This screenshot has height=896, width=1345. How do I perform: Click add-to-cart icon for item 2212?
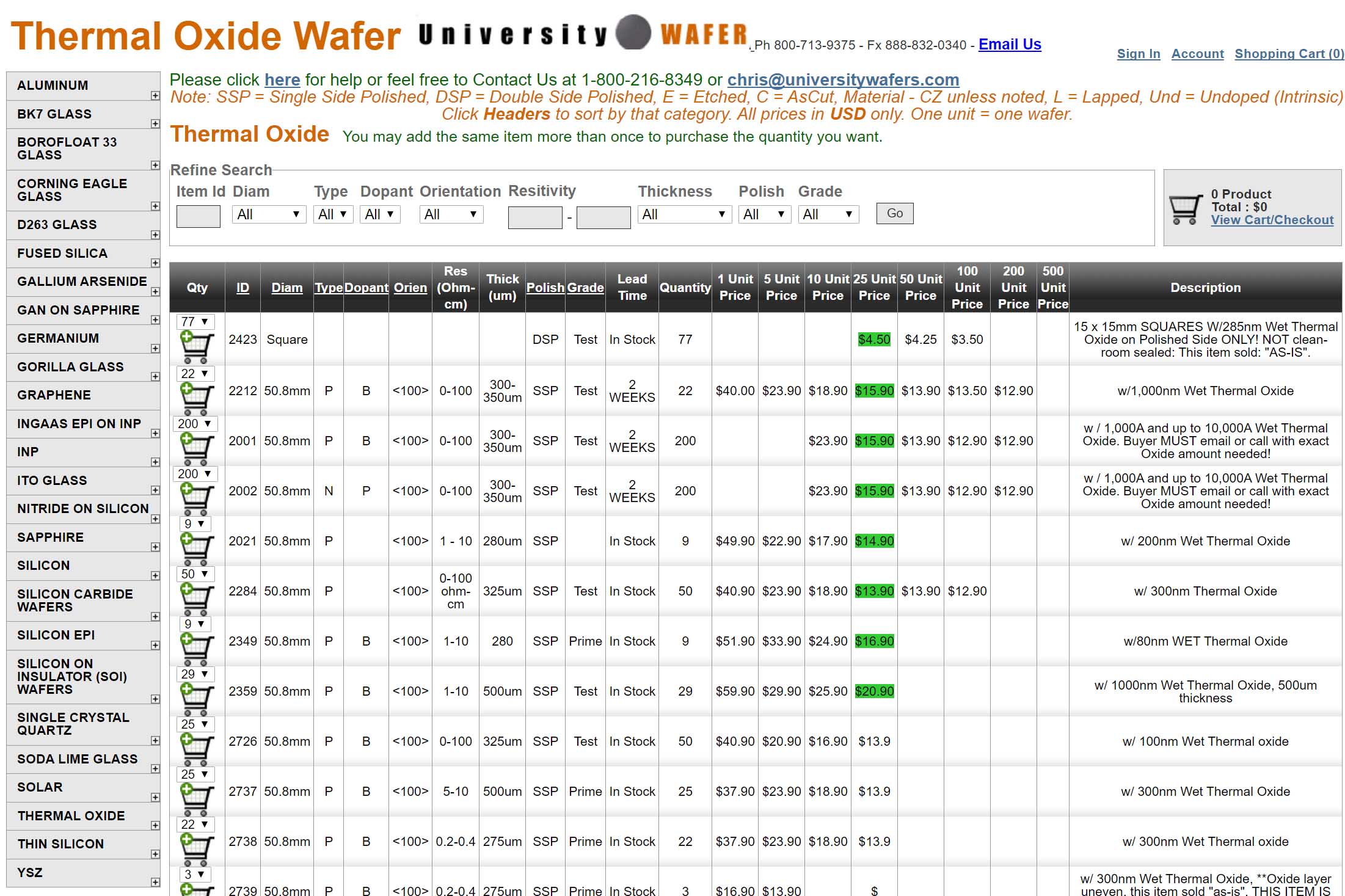[196, 398]
